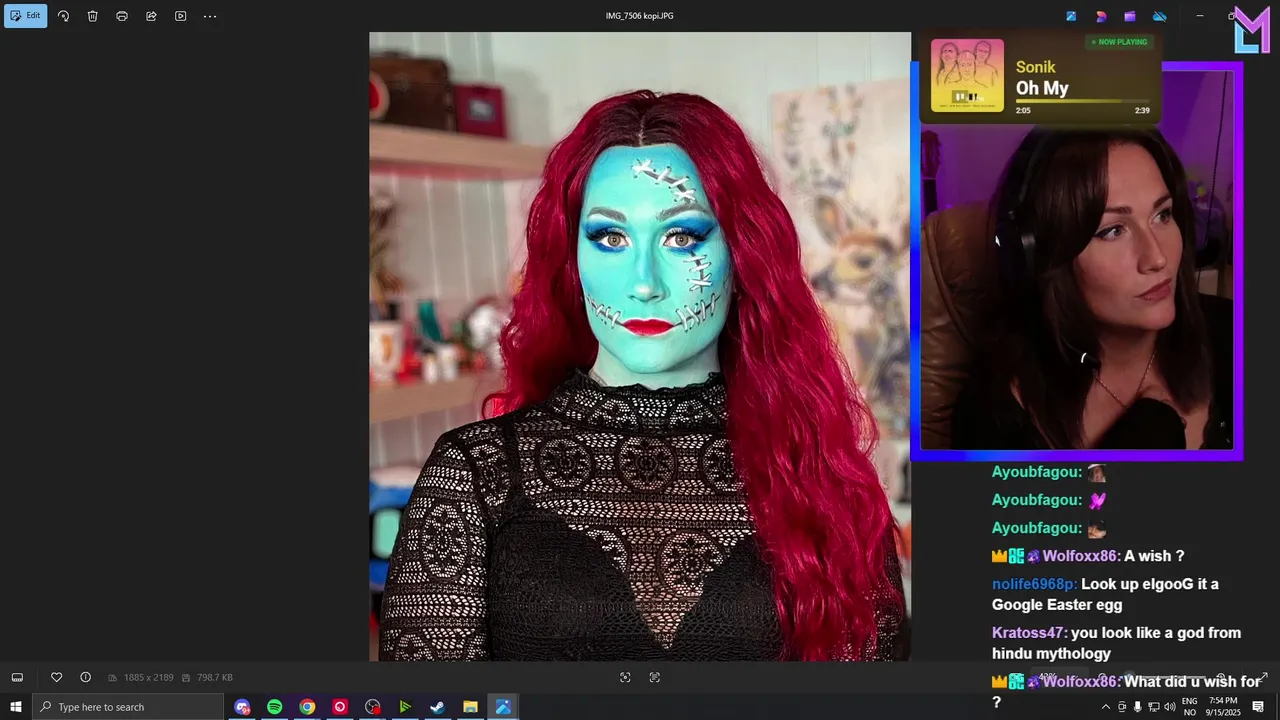
Task: Open the 7:54 PM clock and date
Action: (x=1224, y=707)
